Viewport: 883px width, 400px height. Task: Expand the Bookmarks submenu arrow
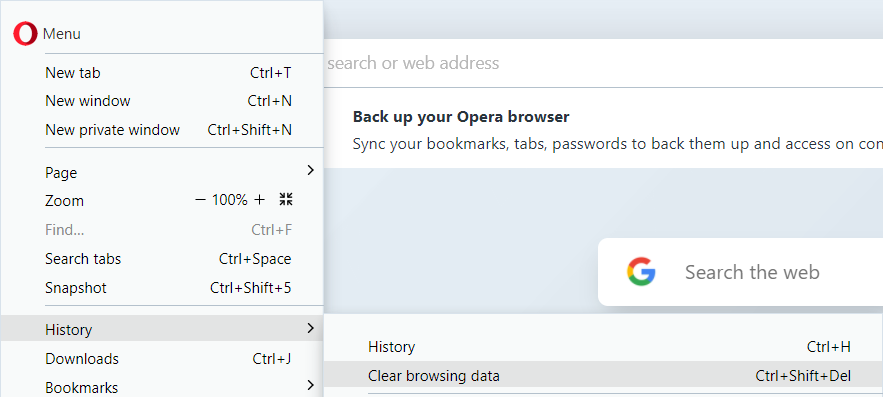310,385
